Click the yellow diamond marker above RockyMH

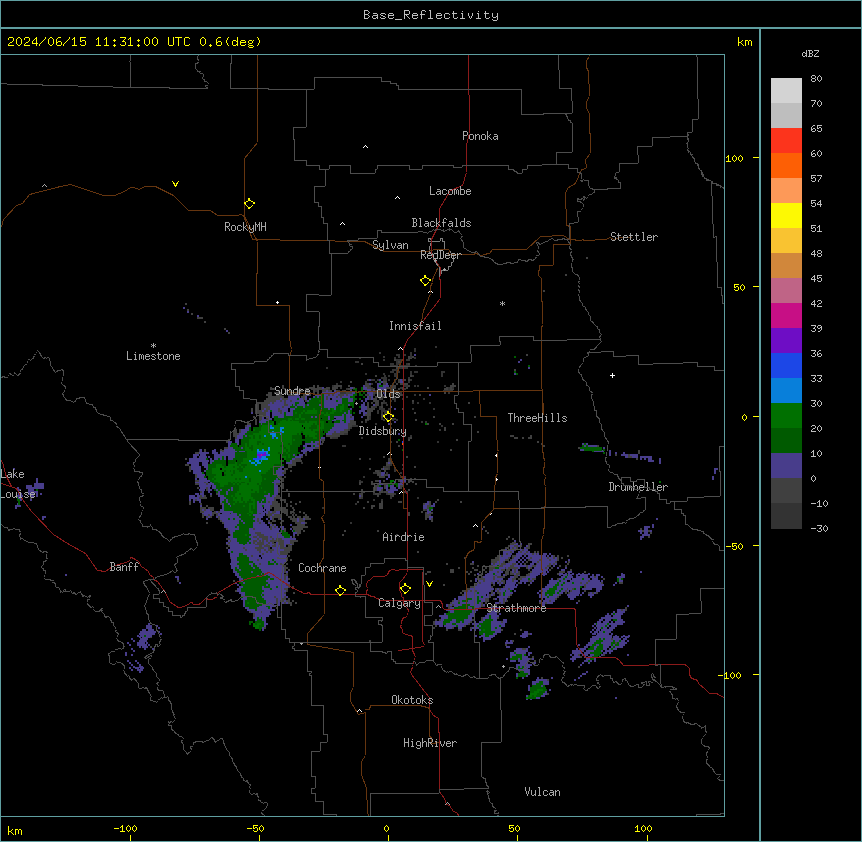[x=249, y=204]
